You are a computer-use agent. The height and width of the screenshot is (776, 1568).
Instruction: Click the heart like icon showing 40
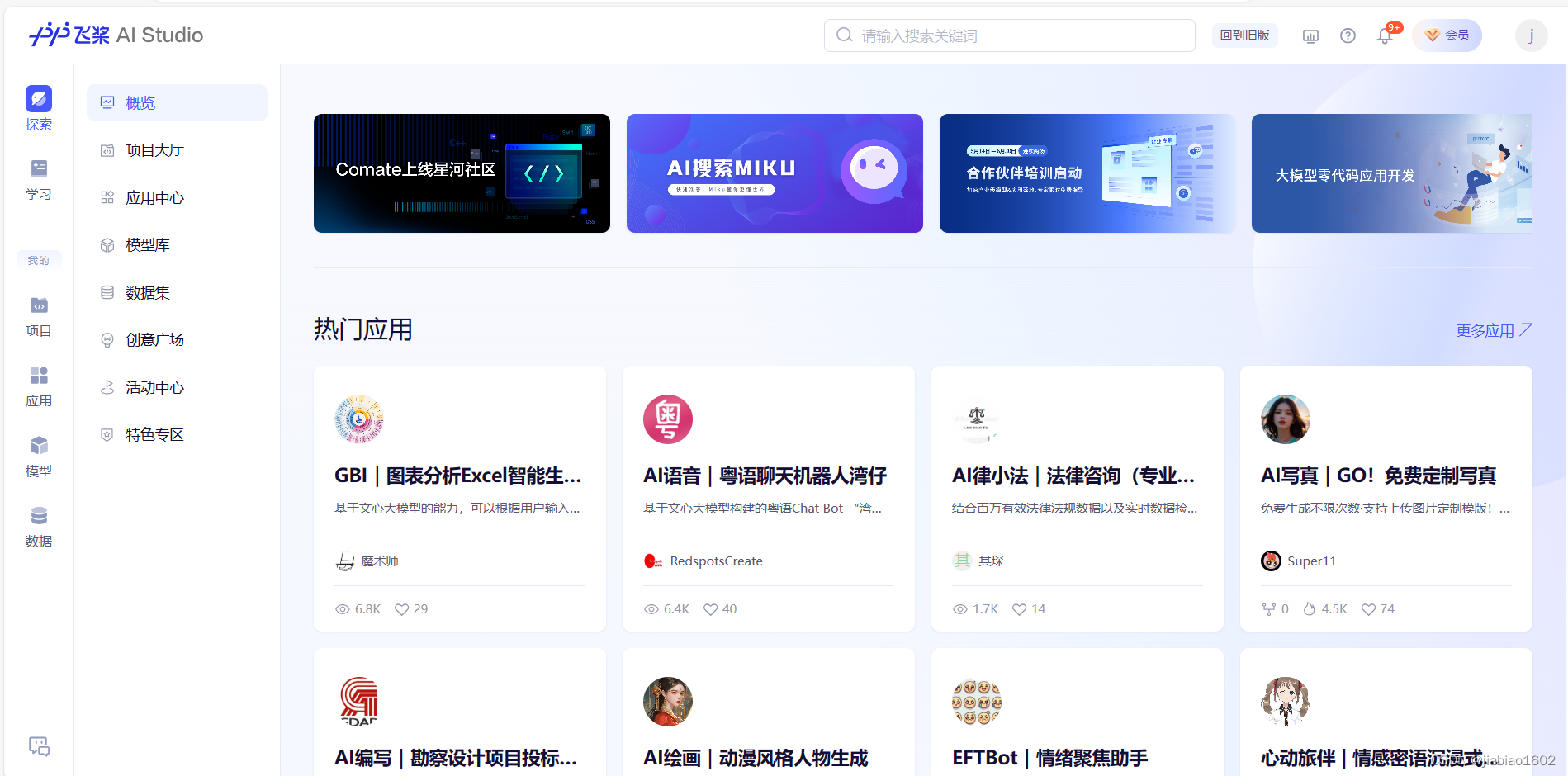[710, 609]
